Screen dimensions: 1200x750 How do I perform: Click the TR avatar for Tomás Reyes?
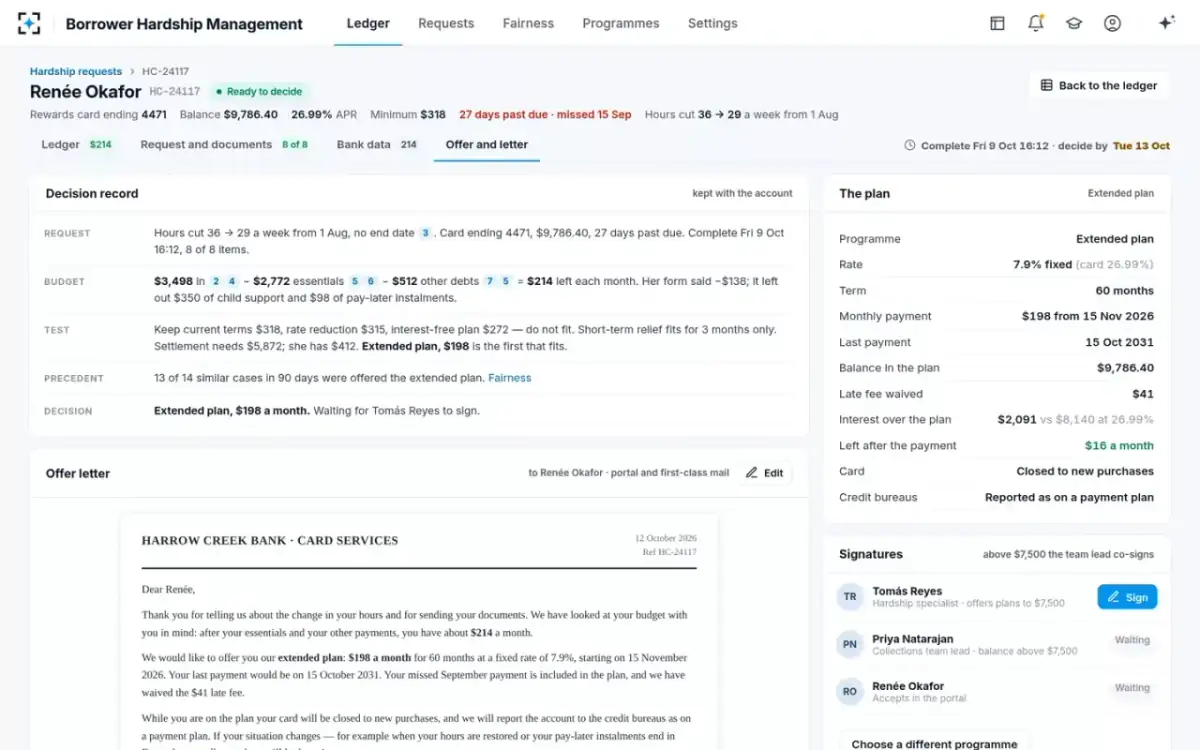coord(850,597)
